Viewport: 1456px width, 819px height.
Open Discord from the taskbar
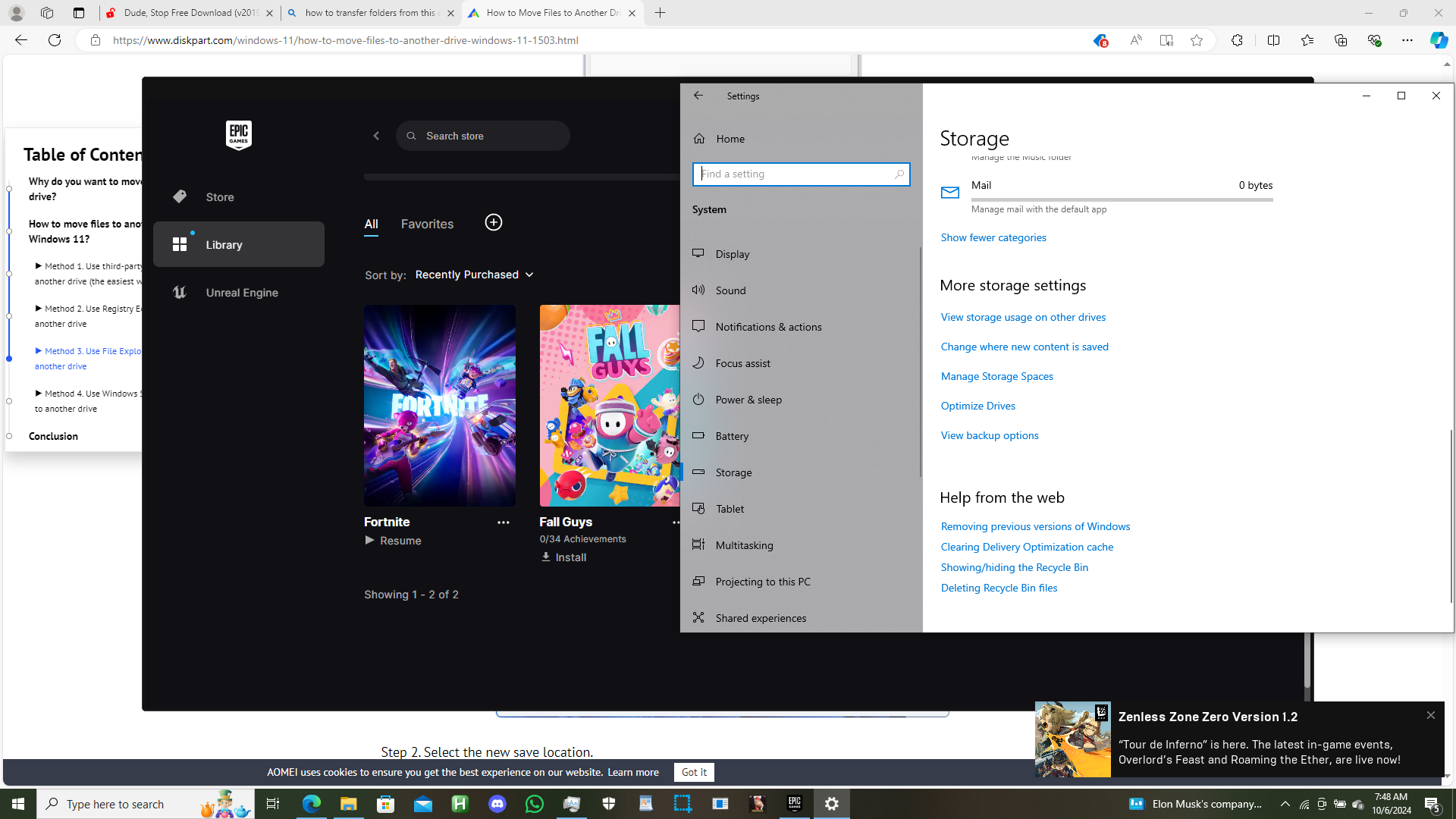tap(497, 804)
